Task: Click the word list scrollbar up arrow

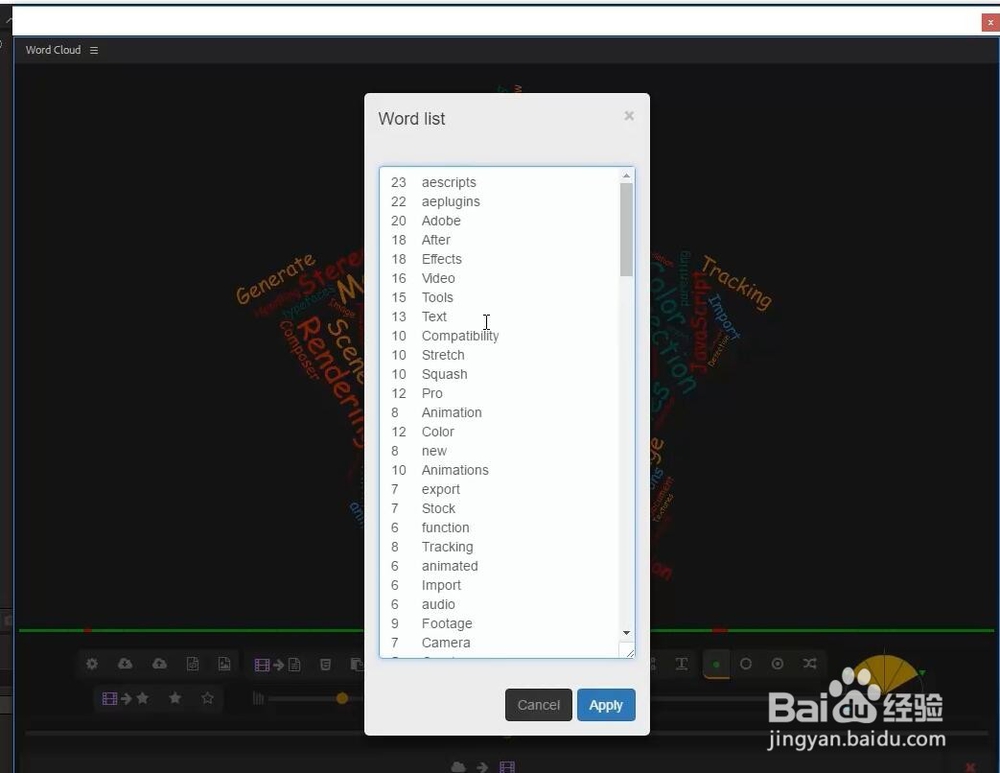Action: (x=626, y=175)
